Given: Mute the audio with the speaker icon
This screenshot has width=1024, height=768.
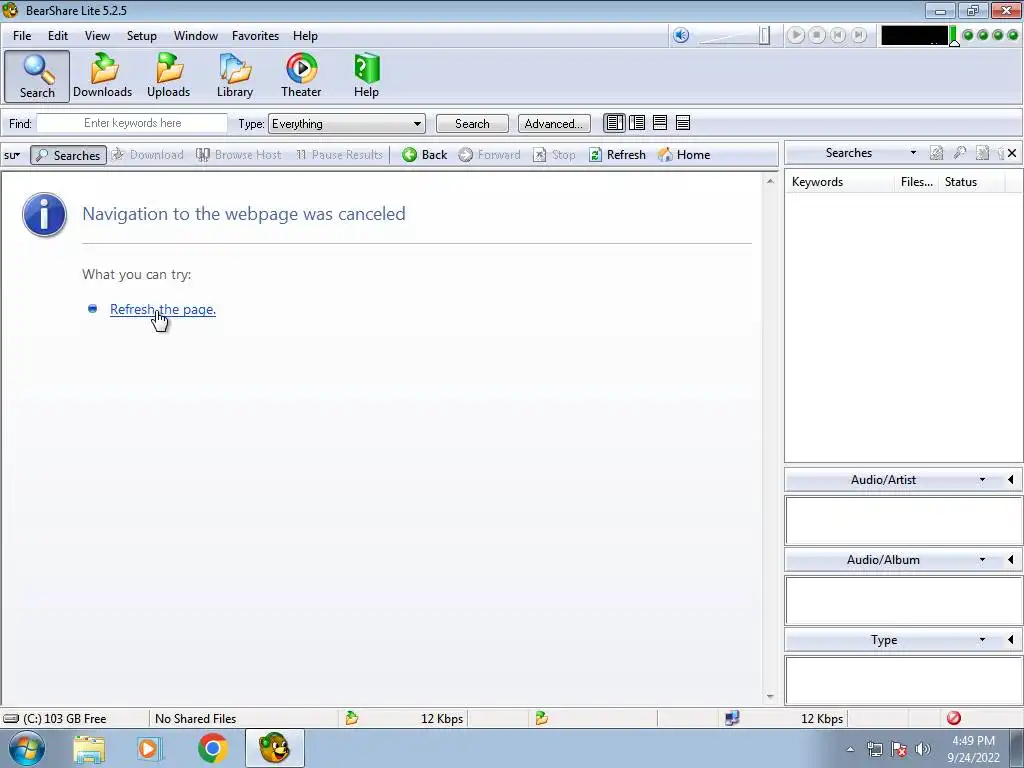Looking at the screenshot, I should pyautogui.click(x=680, y=35).
